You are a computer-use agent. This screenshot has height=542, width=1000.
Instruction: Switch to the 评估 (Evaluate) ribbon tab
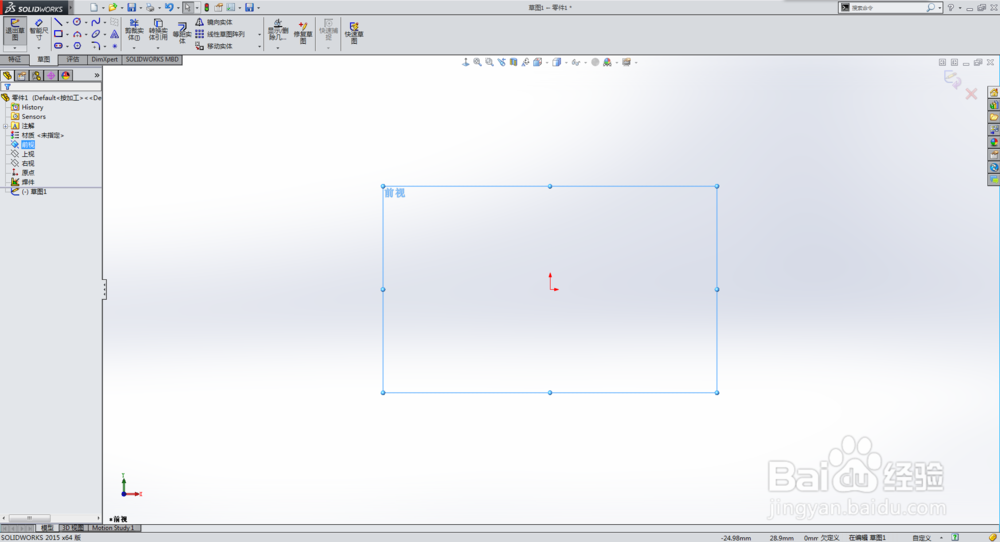pos(73,59)
